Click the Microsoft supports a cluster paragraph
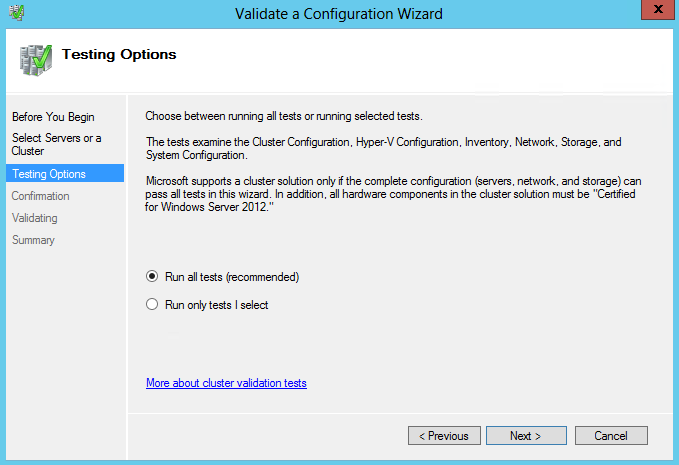Image resolution: width=679 pixels, height=465 pixels. [x=393, y=194]
